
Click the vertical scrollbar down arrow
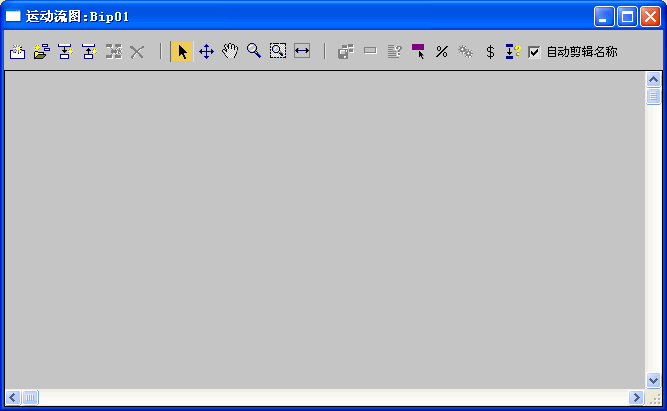(653, 380)
